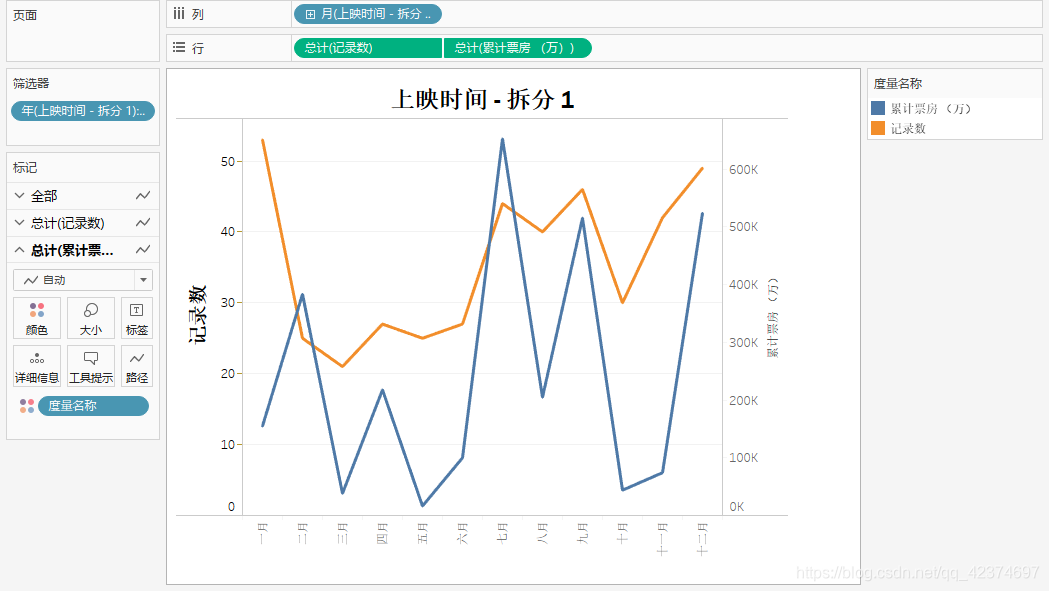The width and height of the screenshot is (1049, 591).
Task: Click the Detail (详细信息) marks button
Action: tap(37, 366)
